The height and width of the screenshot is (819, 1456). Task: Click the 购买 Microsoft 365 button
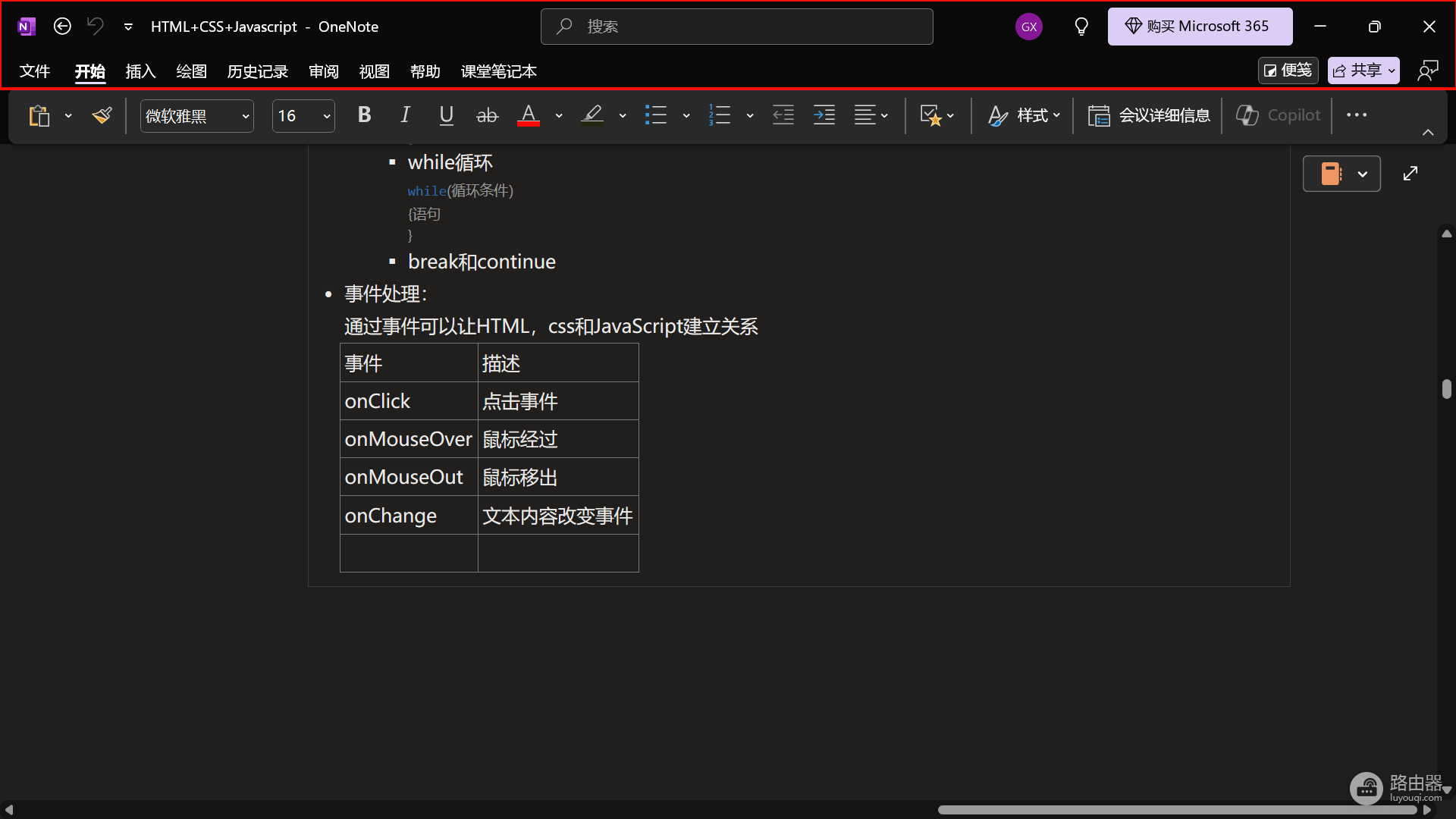click(x=1200, y=27)
